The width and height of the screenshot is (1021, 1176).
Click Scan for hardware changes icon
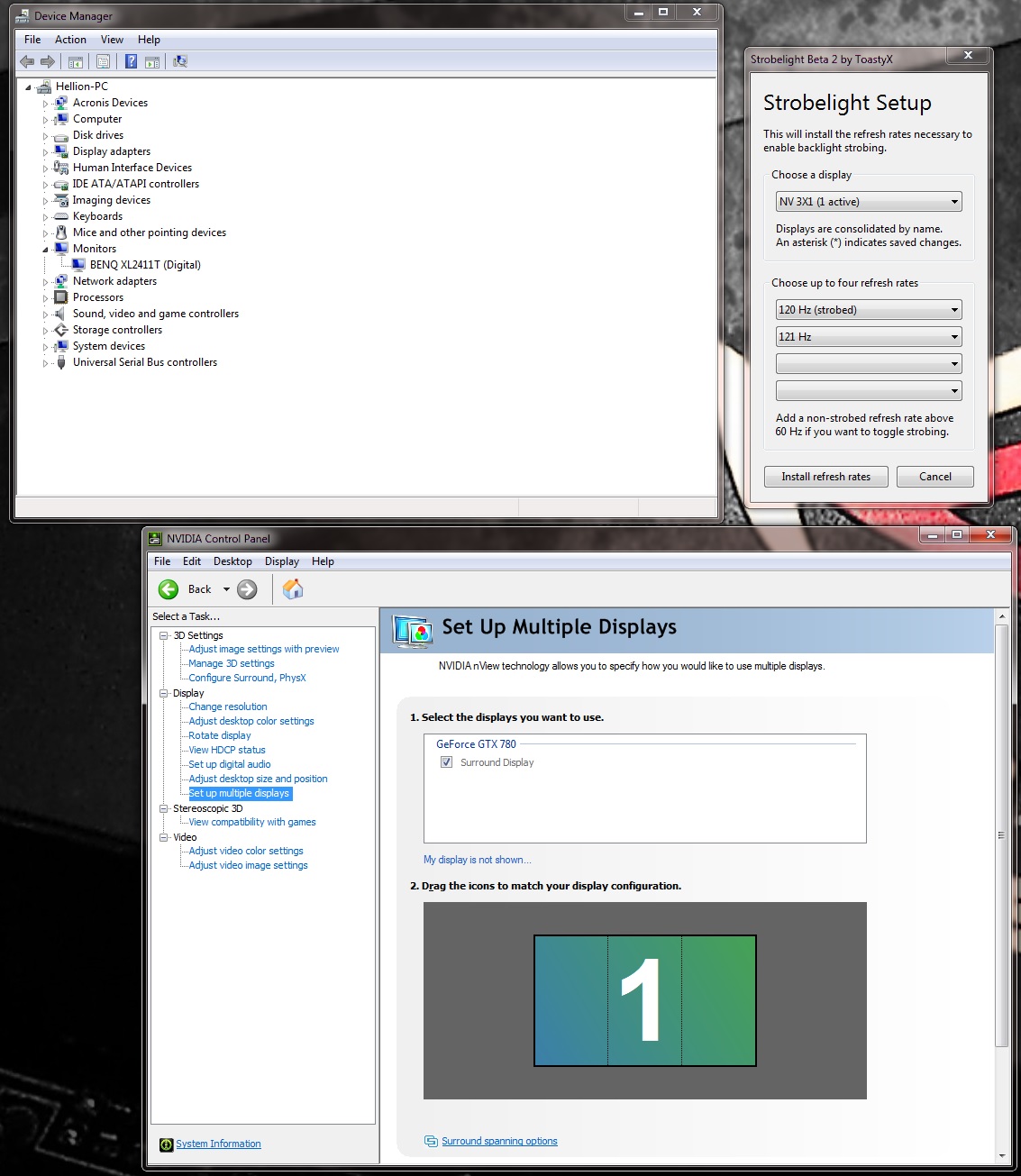[x=180, y=61]
